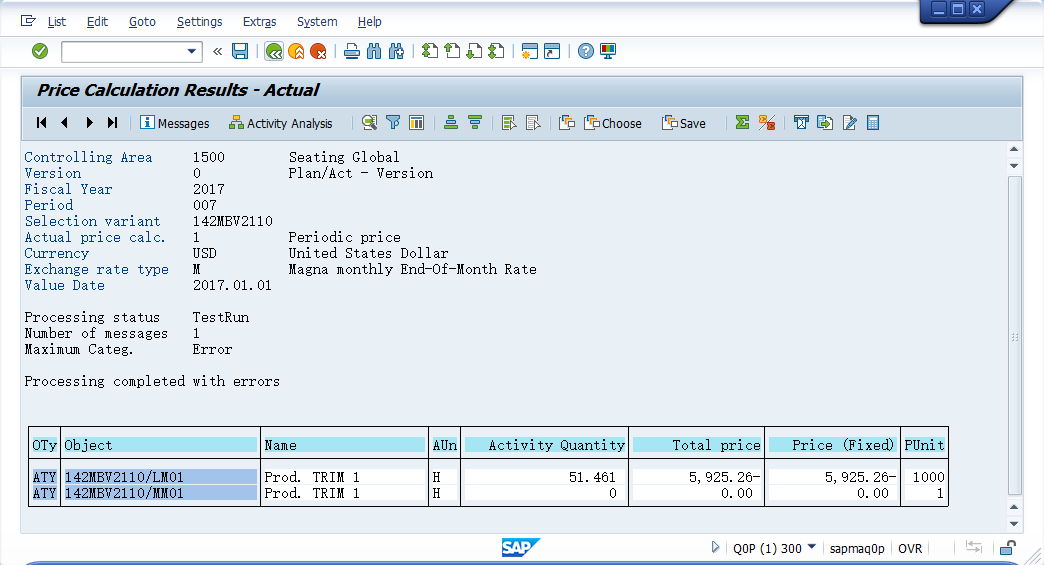
Task: Click the Export to local file icon
Action: click(825, 122)
